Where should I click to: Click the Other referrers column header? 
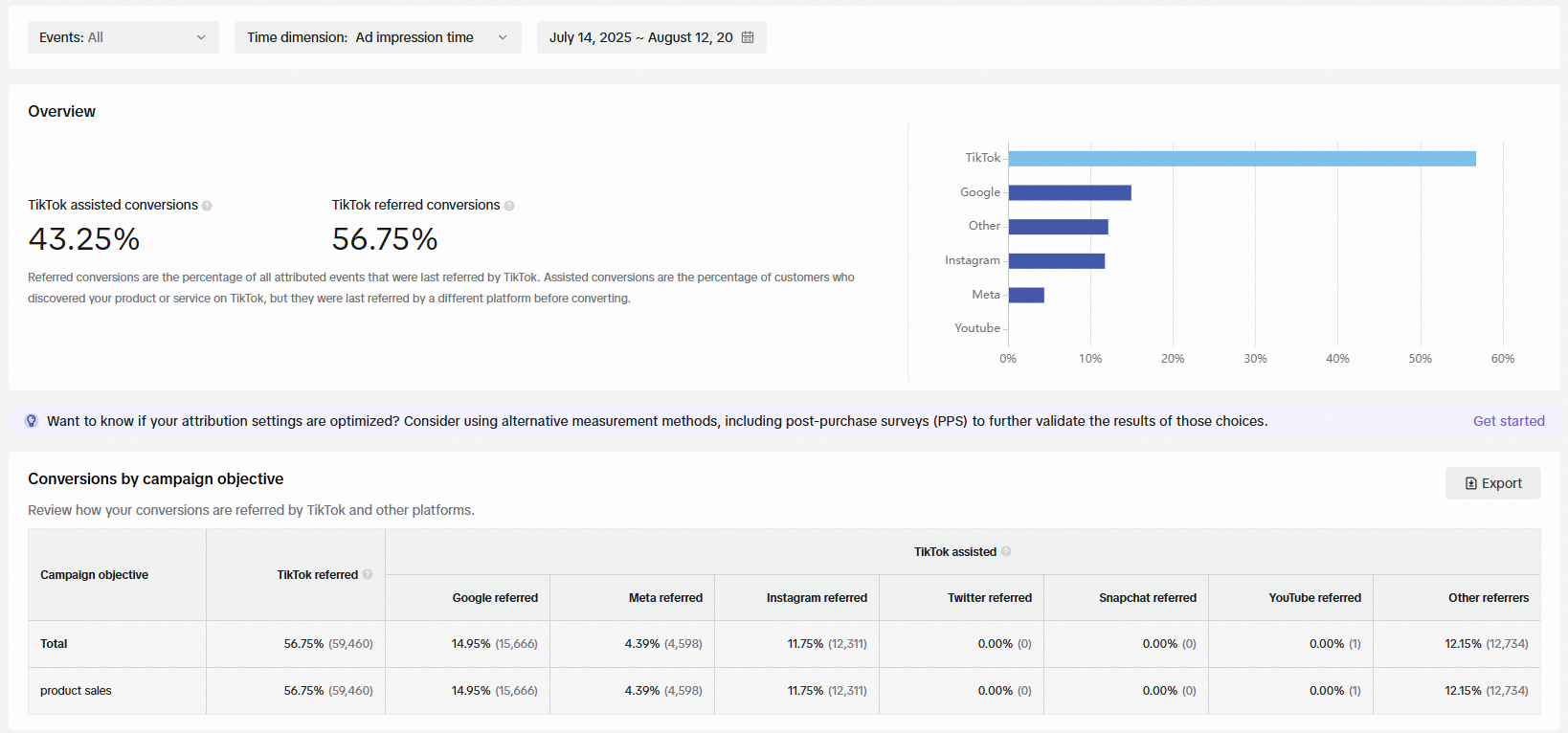point(1489,598)
